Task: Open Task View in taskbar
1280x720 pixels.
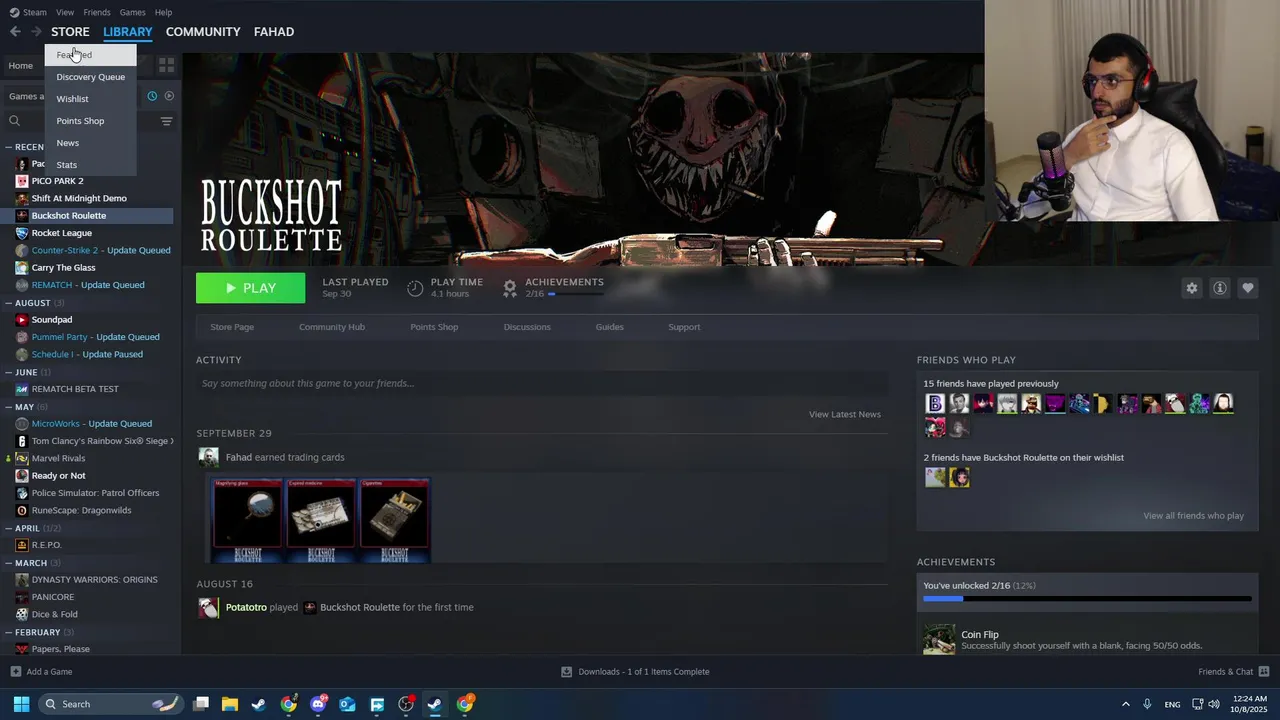Action: pos(201,704)
